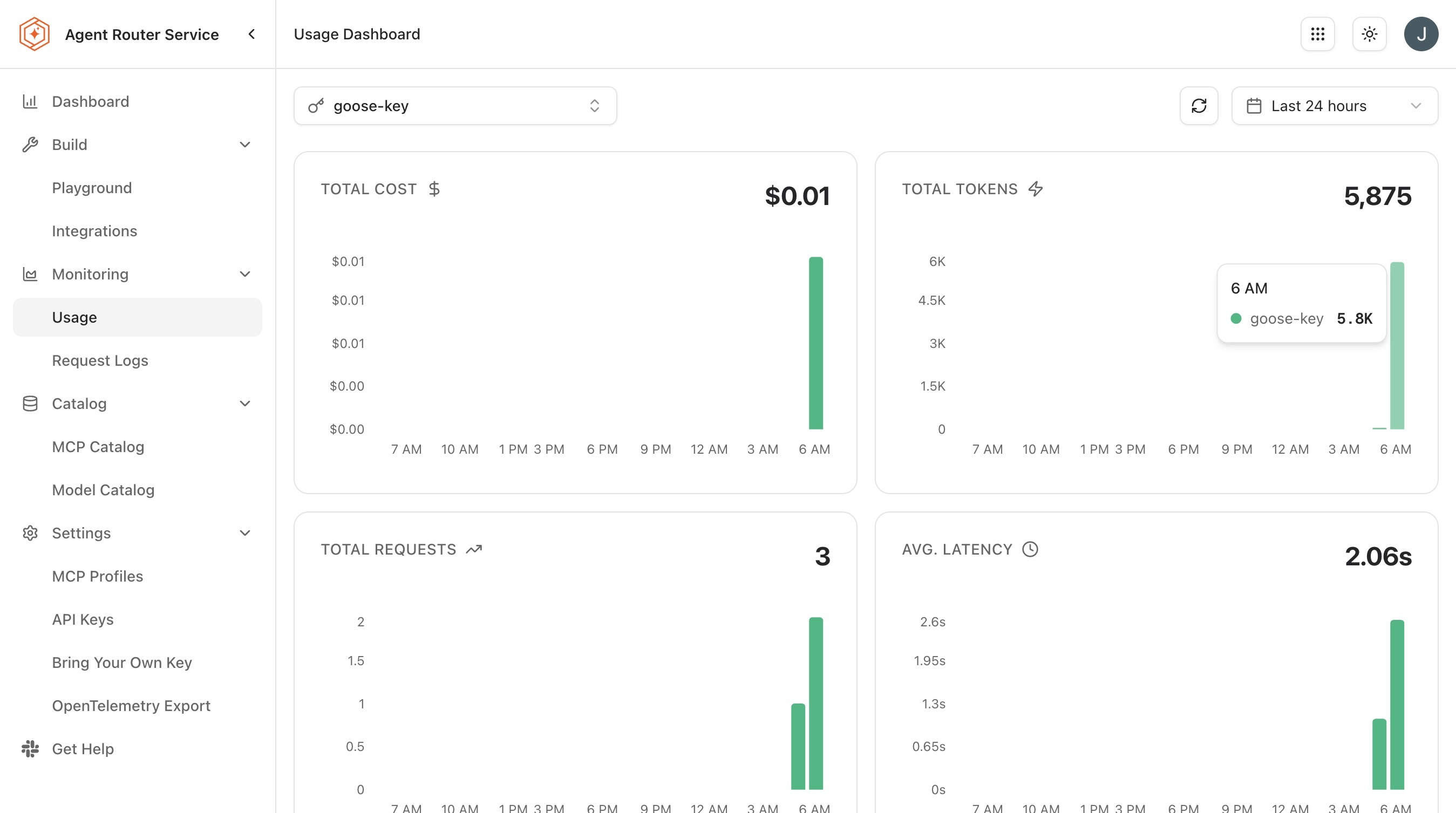Click the taller Avg. Latency bar
Viewport: 1456px width, 813px height.
(1397, 705)
